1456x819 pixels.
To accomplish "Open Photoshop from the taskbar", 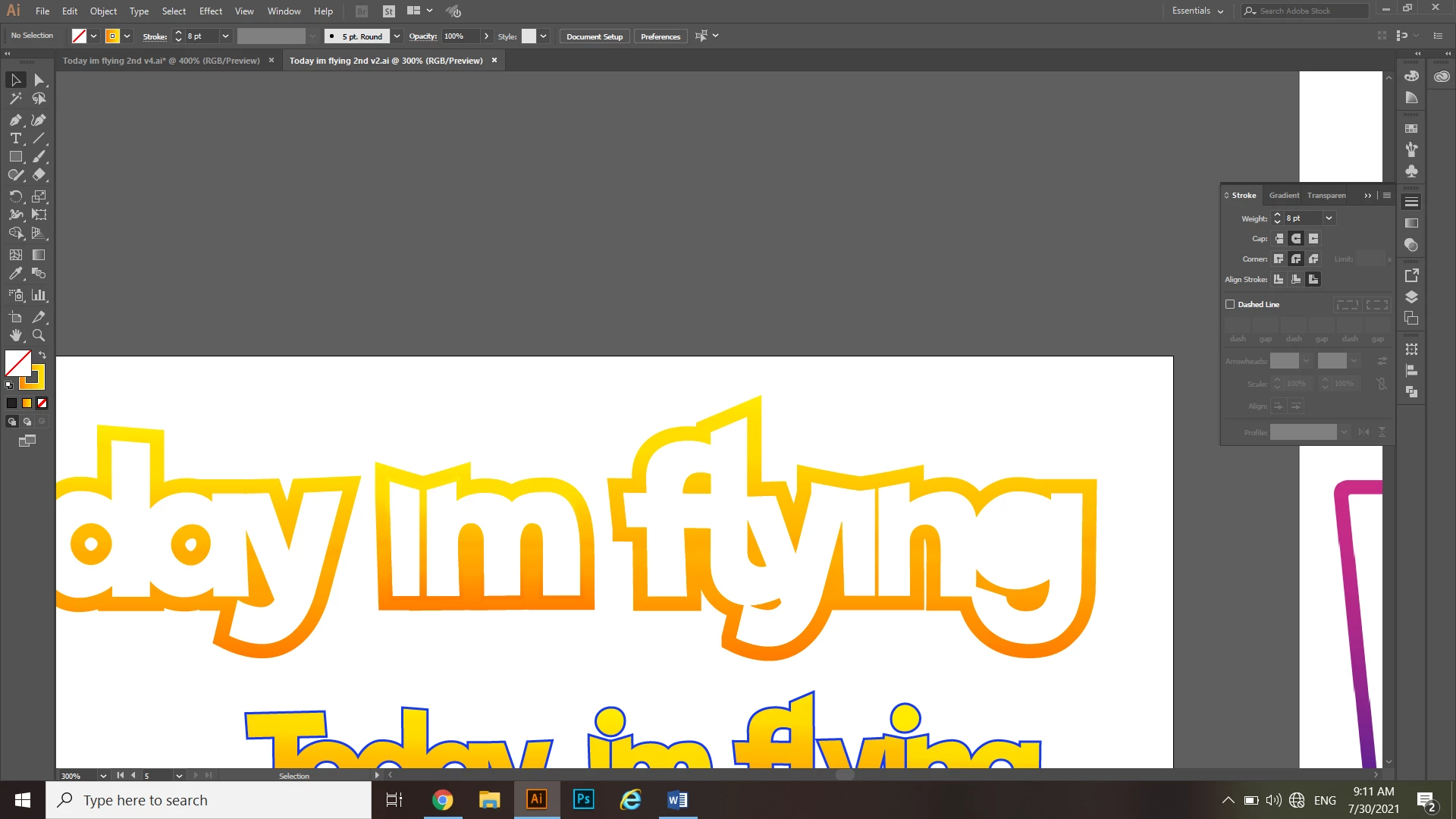I will coord(583,800).
